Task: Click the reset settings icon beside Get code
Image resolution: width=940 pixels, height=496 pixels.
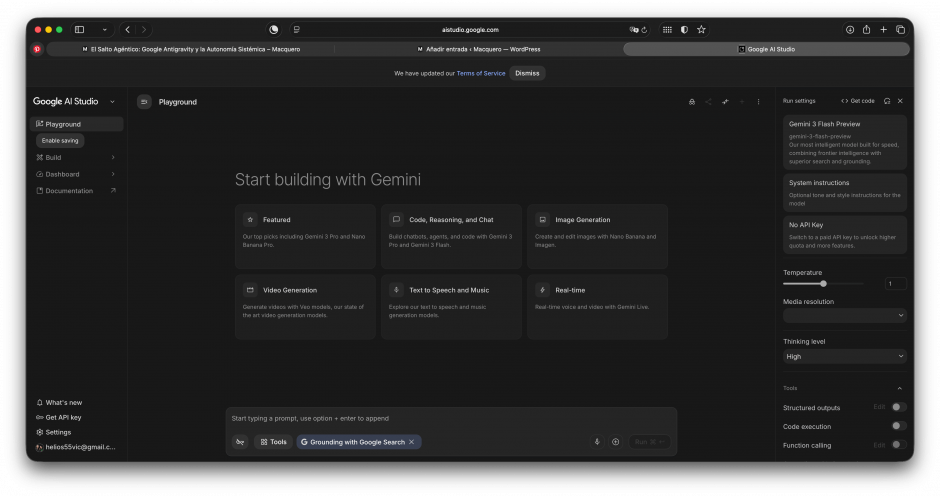Action: click(887, 101)
